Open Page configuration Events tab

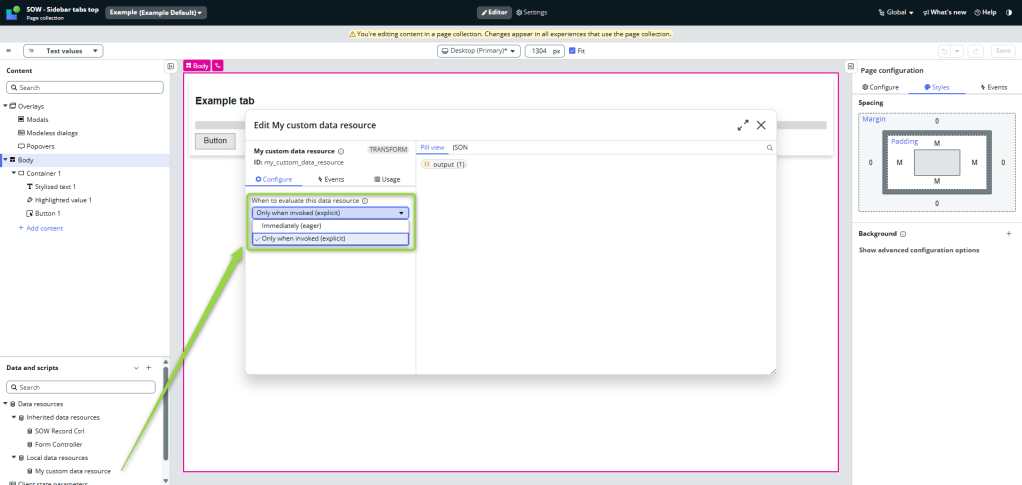pos(993,87)
